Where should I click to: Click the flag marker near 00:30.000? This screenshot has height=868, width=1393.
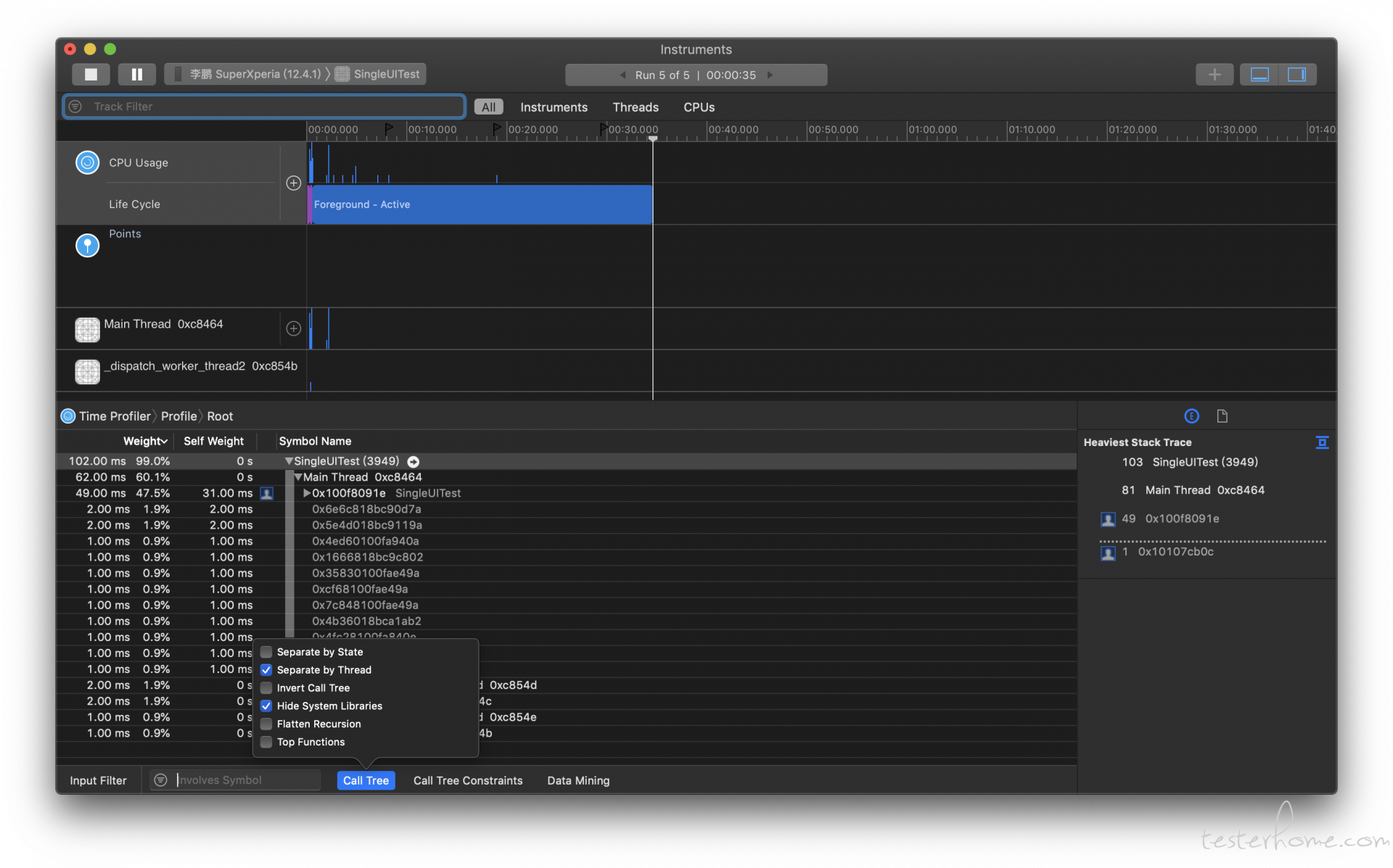603,129
